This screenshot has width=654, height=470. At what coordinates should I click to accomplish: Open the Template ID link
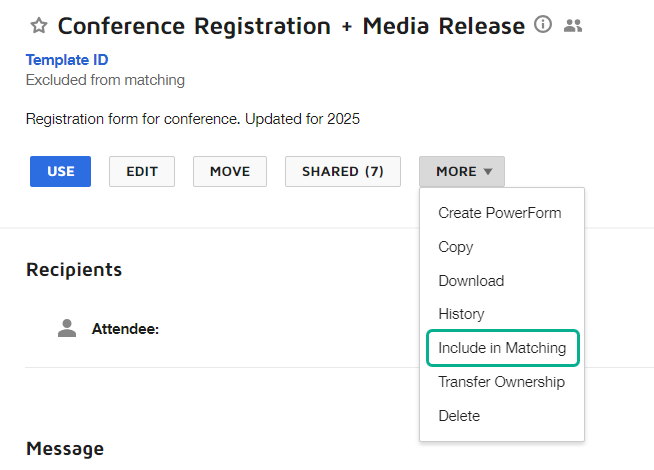[x=66, y=61]
